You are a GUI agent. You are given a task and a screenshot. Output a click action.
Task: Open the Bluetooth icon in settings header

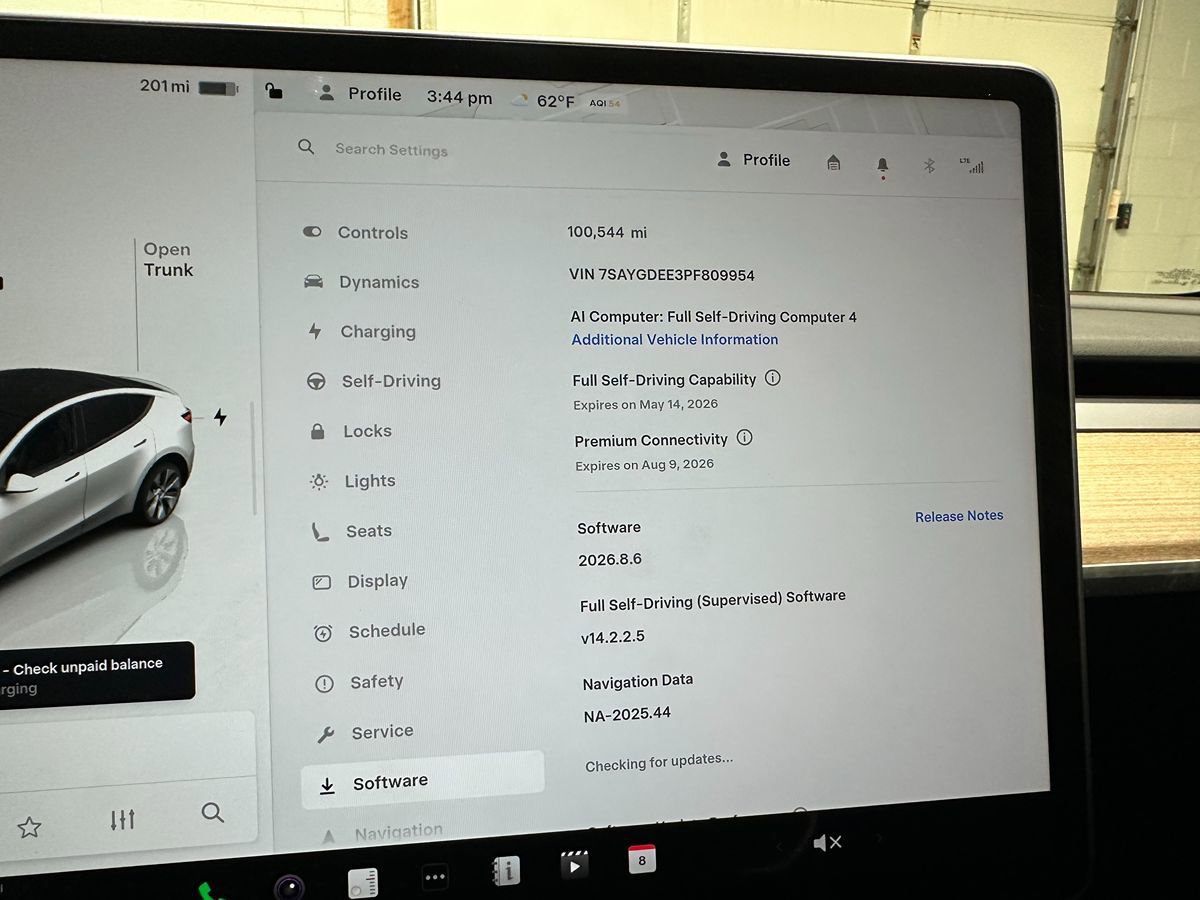point(929,165)
